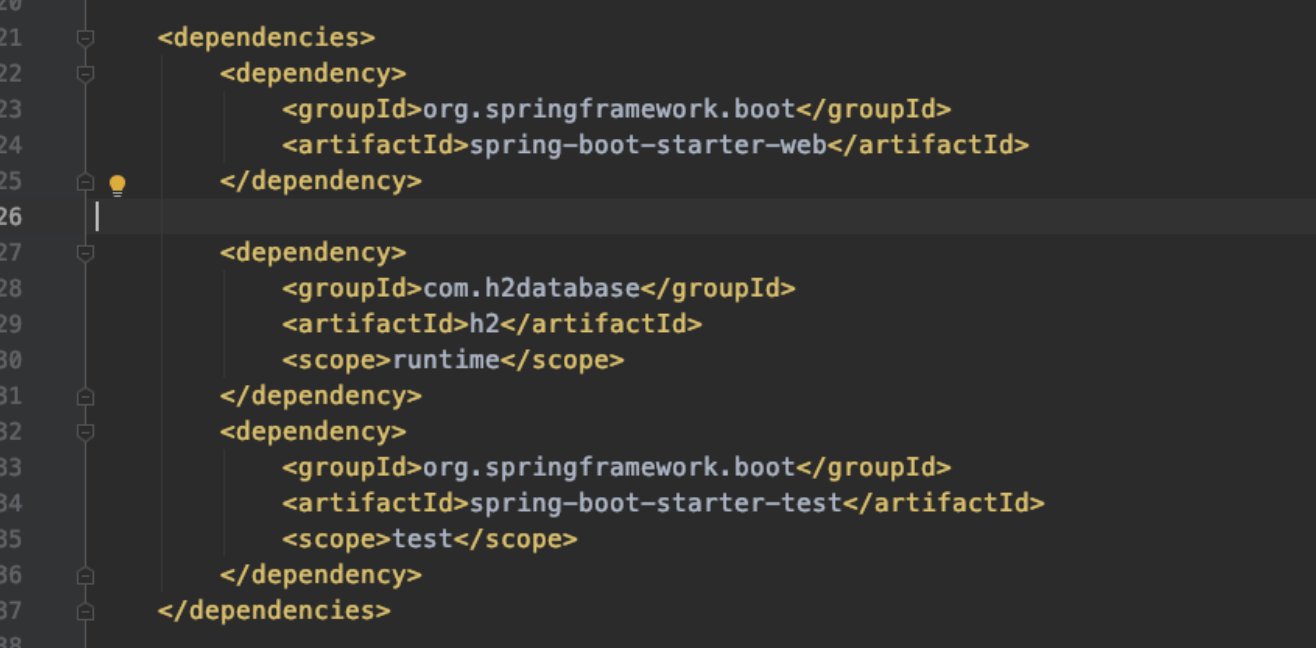Click fold marker beside lightbulb on closing dependency
Viewport: 1316px width, 648px height.
[86, 182]
